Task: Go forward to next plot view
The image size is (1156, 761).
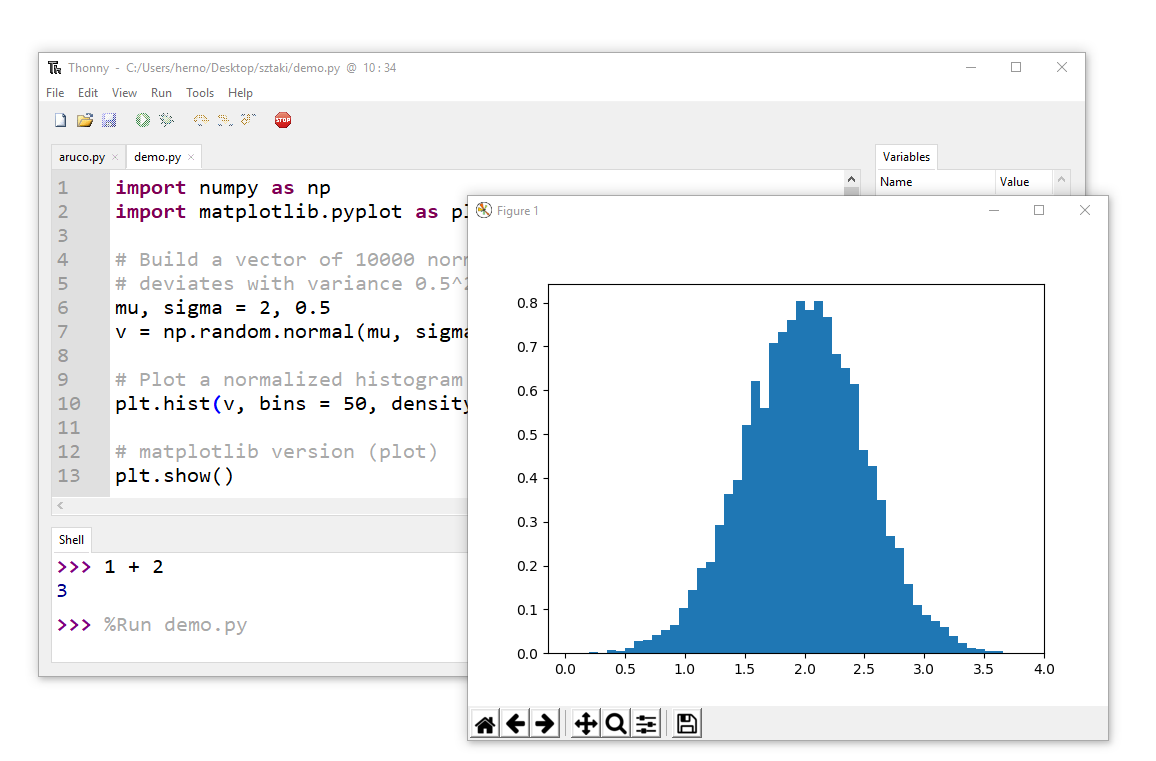Action: [545, 724]
